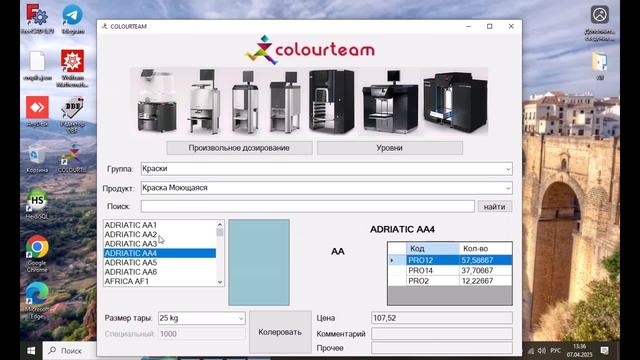The height and width of the screenshot is (360, 640).
Task: Select ADRIATIC AA1 in color list
Action: pos(160,225)
